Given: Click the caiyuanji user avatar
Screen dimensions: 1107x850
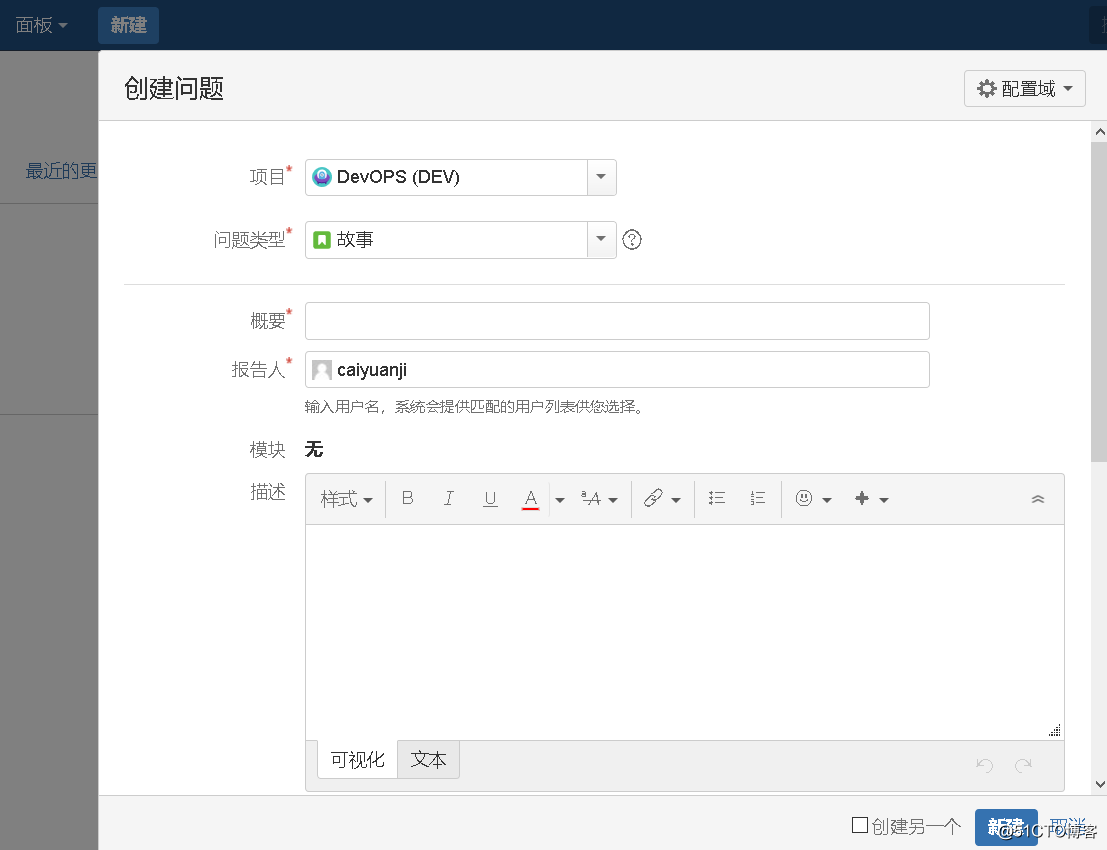Looking at the screenshot, I should point(322,370).
